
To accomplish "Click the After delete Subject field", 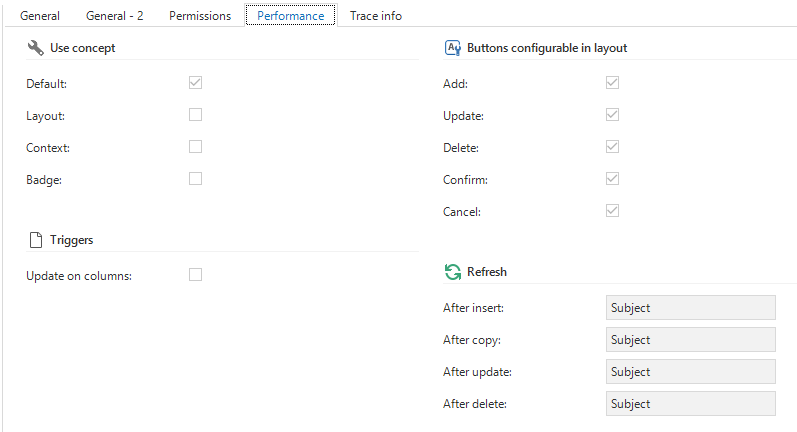I will (690, 404).
